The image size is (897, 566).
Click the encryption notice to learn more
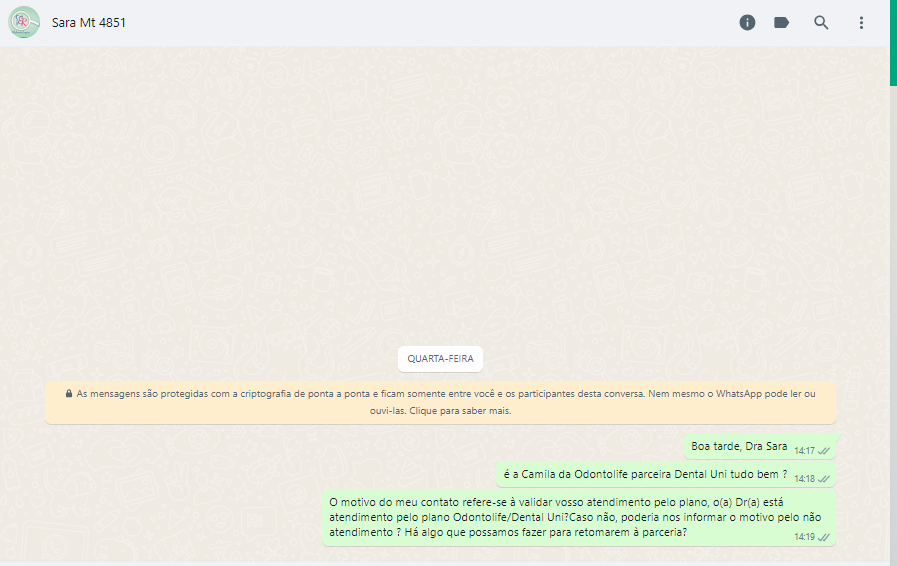440,402
